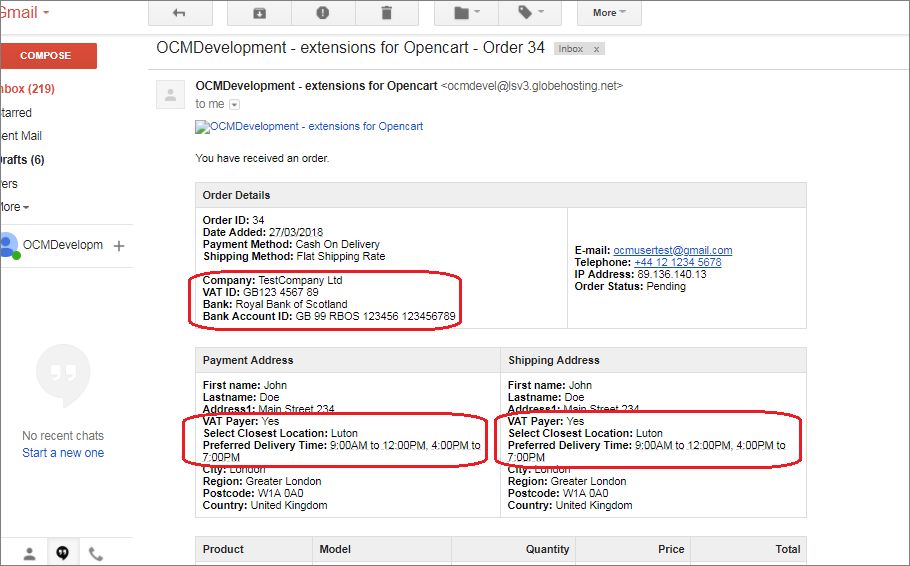Show details dropdown next to 'to me'
Image resolution: width=910 pixels, height=566 pixels.
click(234, 104)
